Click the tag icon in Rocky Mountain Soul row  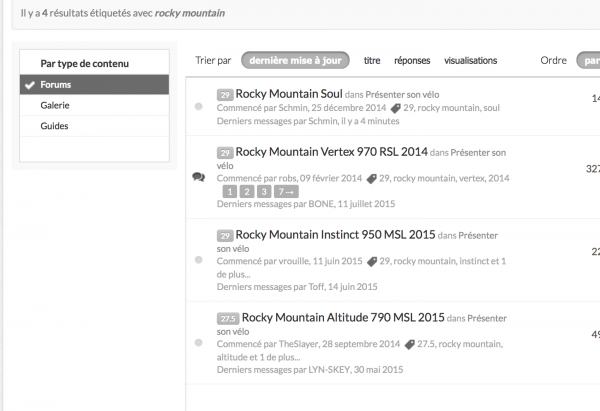[396, 109]
